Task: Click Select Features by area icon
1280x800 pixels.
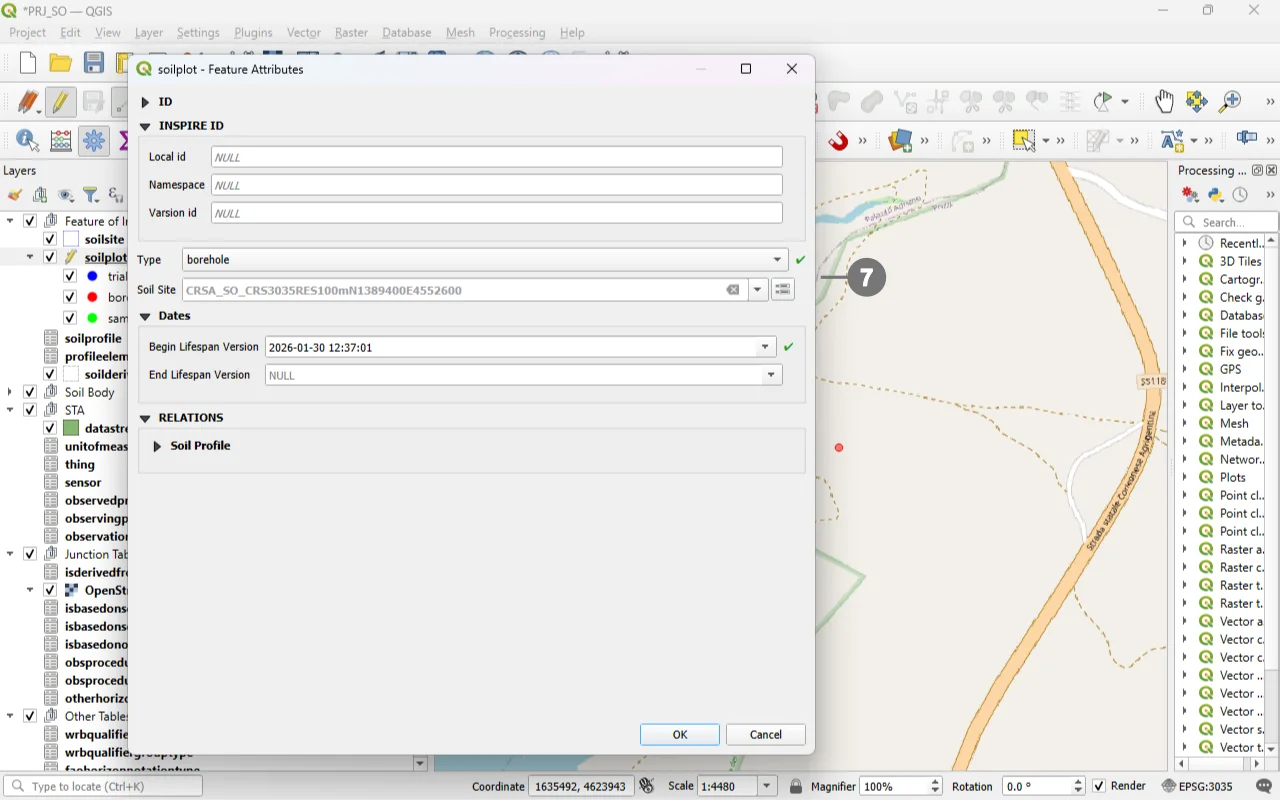Action: tap(1023, 141)
